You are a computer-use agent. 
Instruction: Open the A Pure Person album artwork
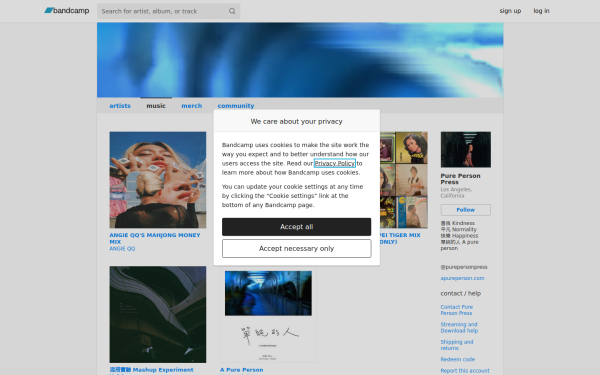(268, 315)
